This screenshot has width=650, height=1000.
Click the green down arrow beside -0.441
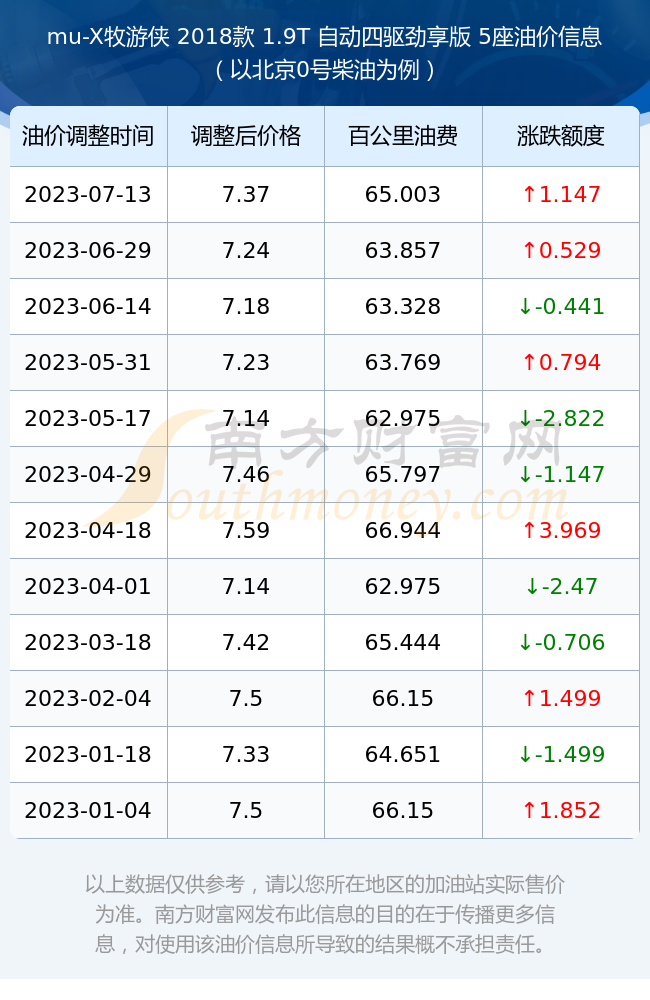click(525, 306)
